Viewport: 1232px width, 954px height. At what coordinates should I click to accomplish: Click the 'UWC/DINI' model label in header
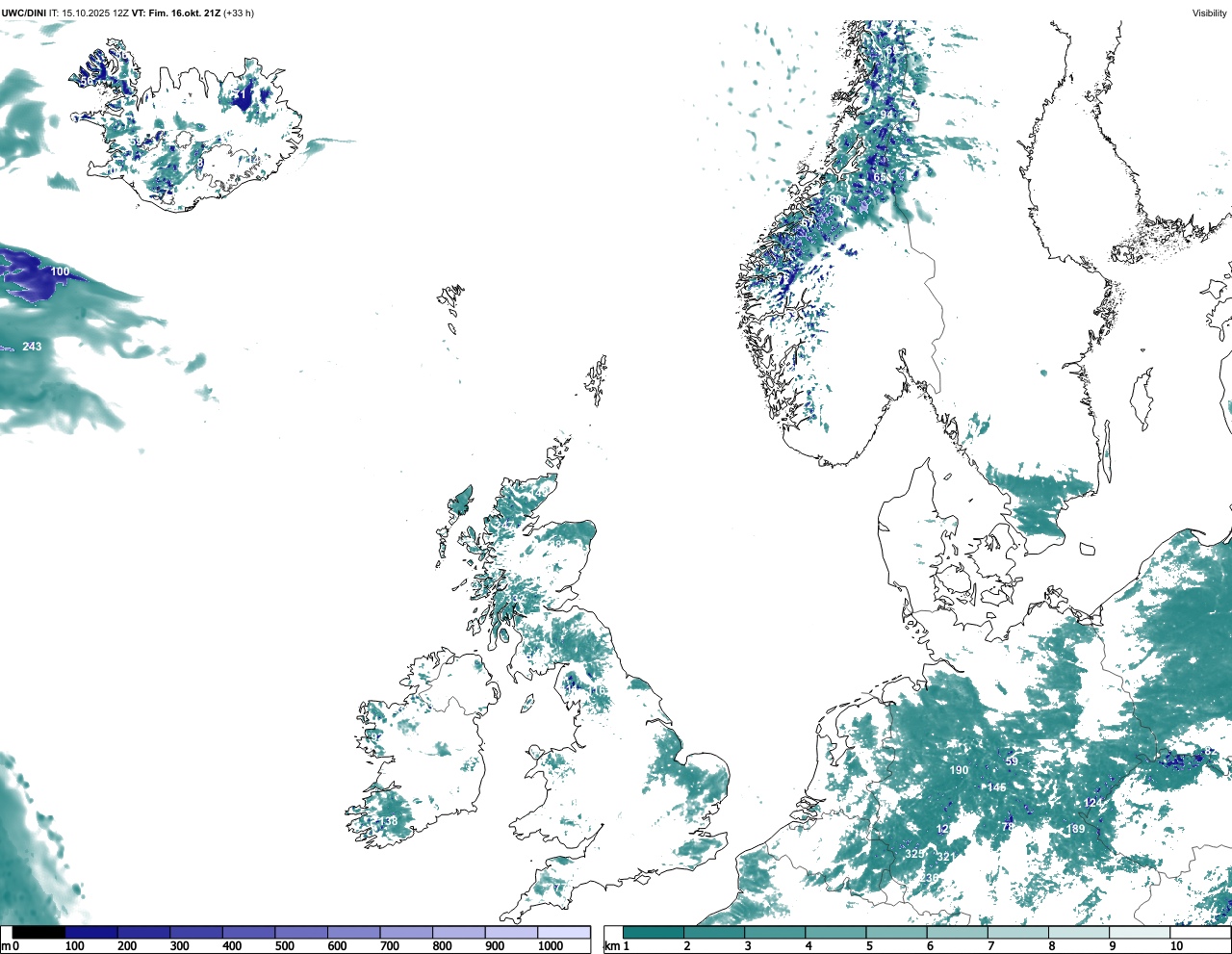[24, 13]
